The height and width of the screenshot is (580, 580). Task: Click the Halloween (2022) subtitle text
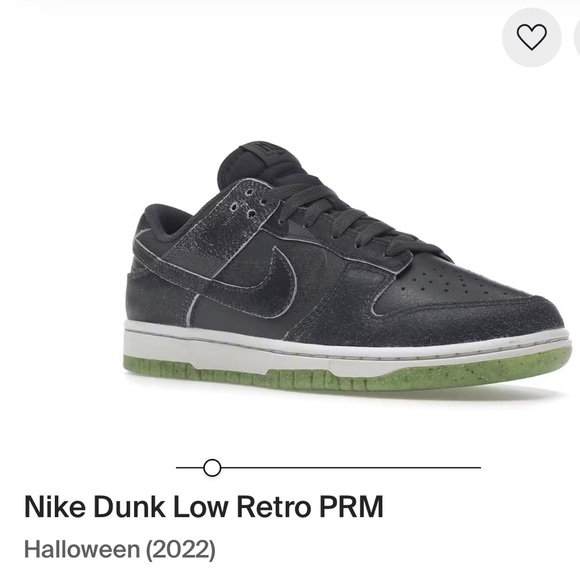coord(119,549)
